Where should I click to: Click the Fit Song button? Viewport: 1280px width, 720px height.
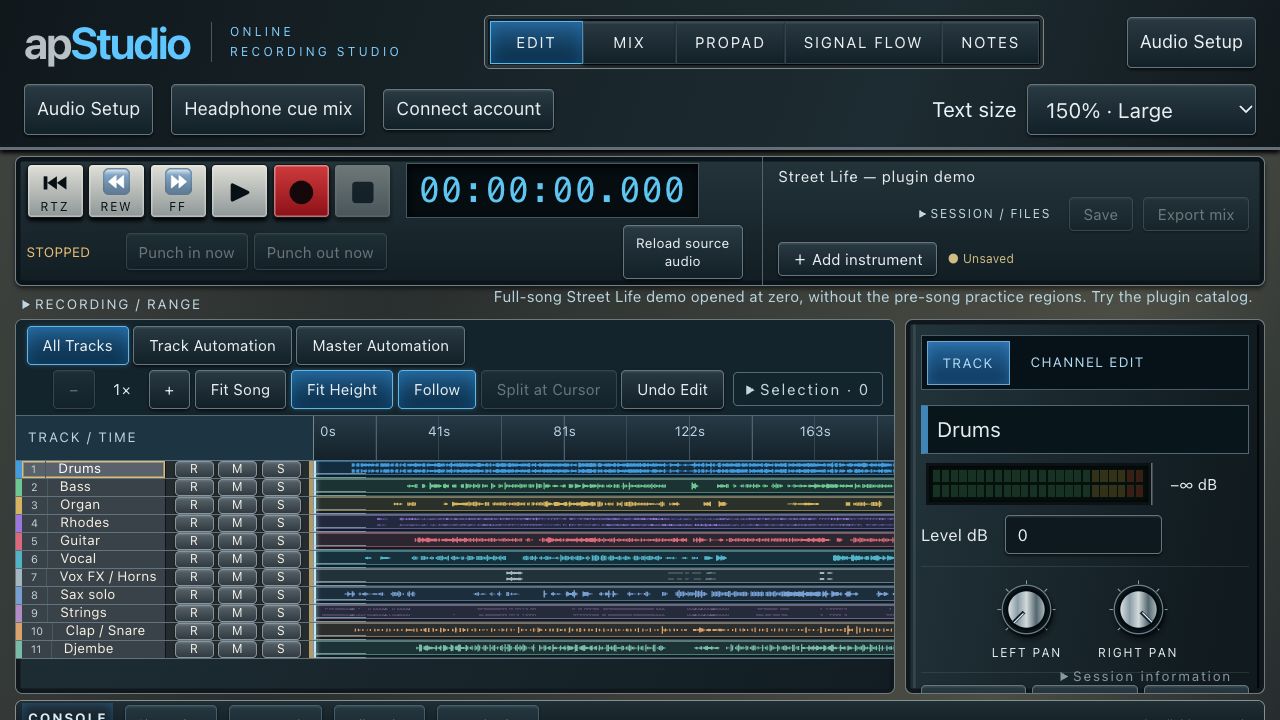pyautogui.click(x=240, y=390)
